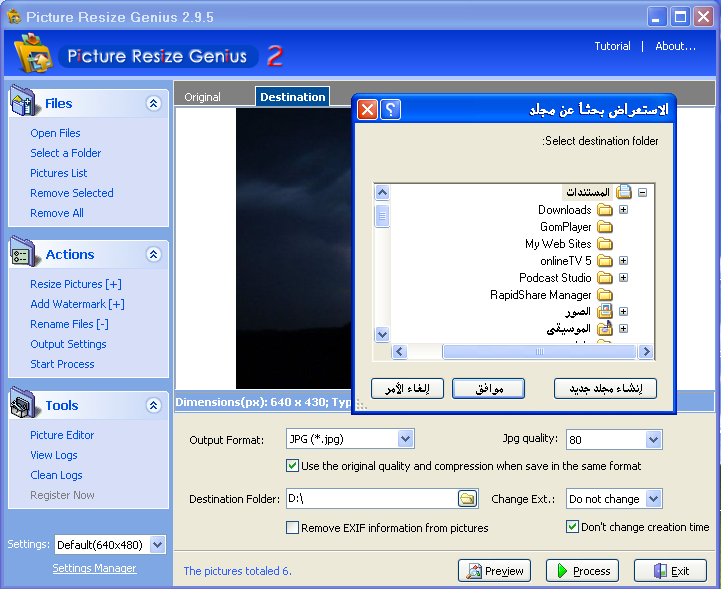Image resolution: width=721 pixels, height=589 pixels.
Task: Open the About... link
Action: (x=675, y=46)
